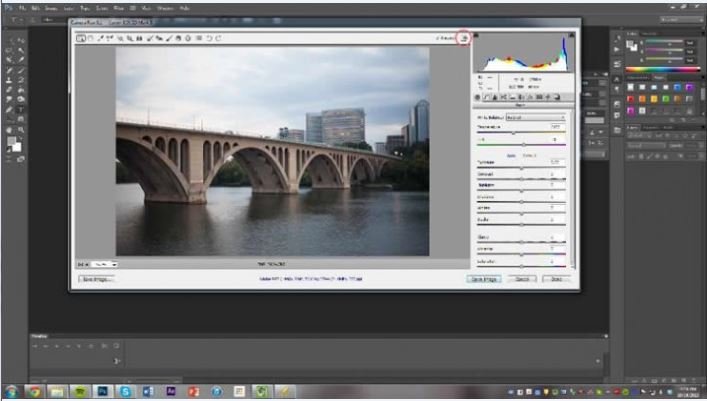Image resolution: width=707 pixels, height=401 pixels.
Task: Select the Lasso tool in Photoshop toolbar
Action: point(9,50)
